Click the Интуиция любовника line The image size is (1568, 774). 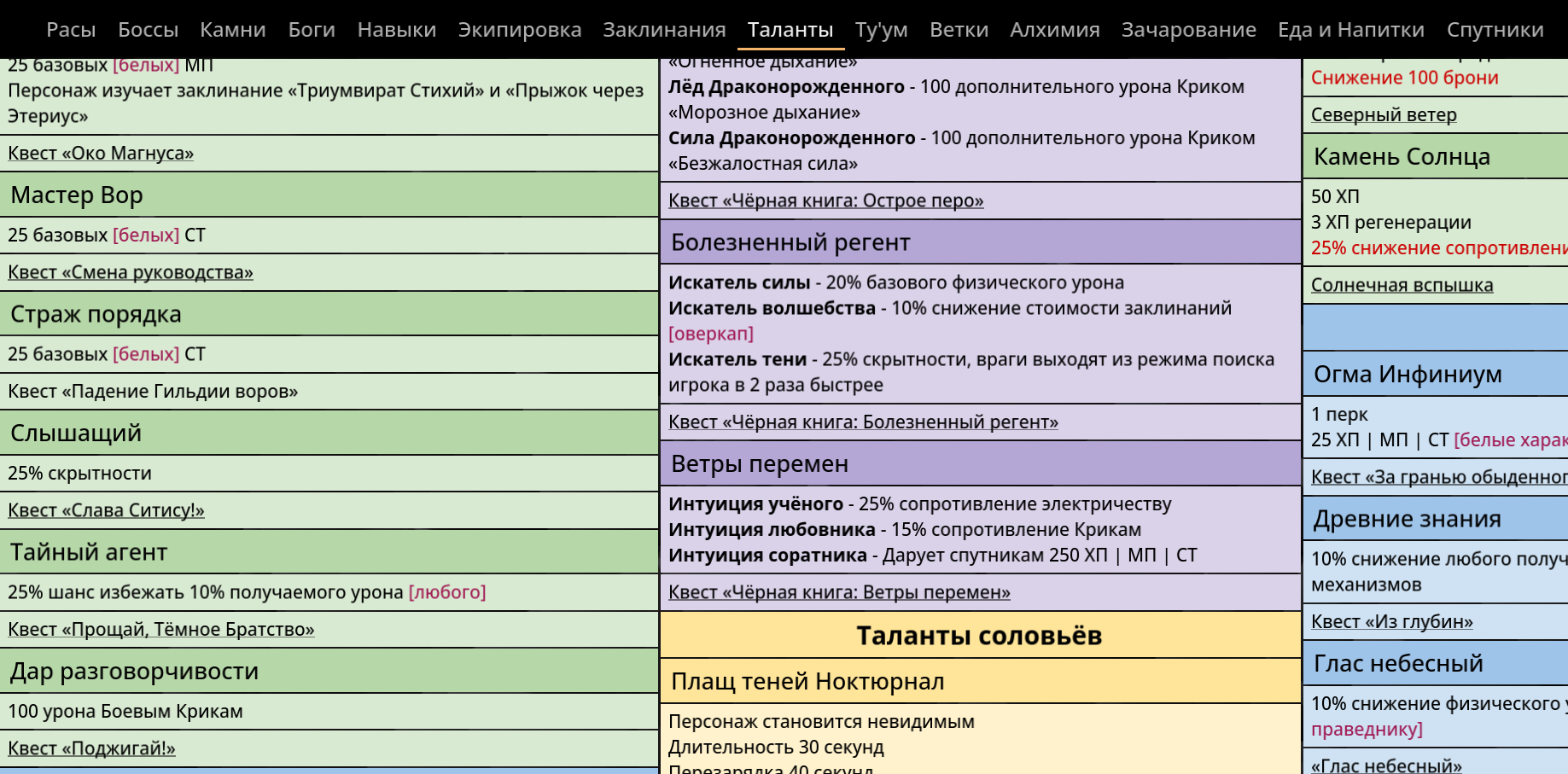pyautogui.click(x=905, y=530)
